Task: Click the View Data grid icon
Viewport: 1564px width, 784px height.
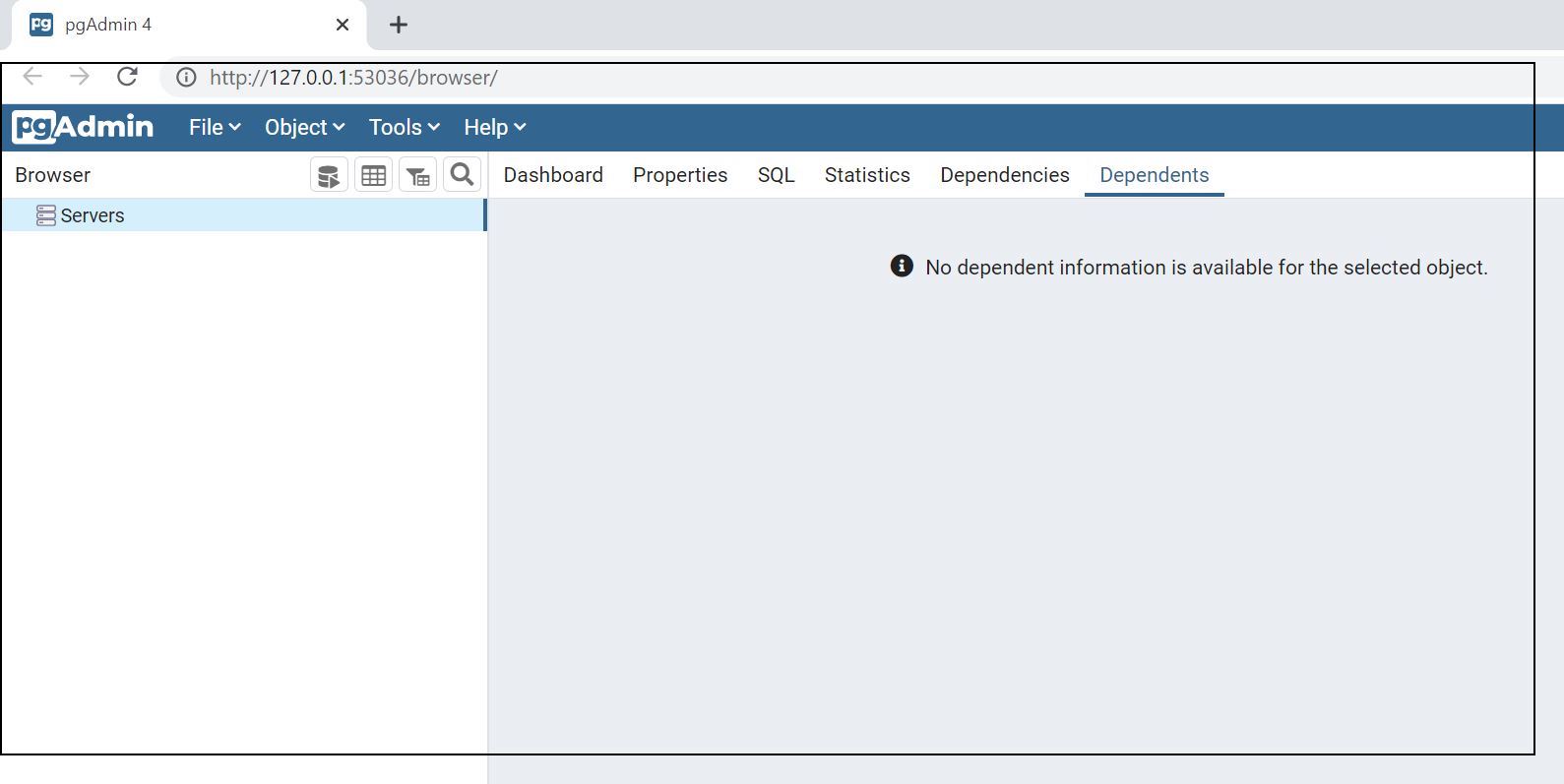Action: (373, 176)
